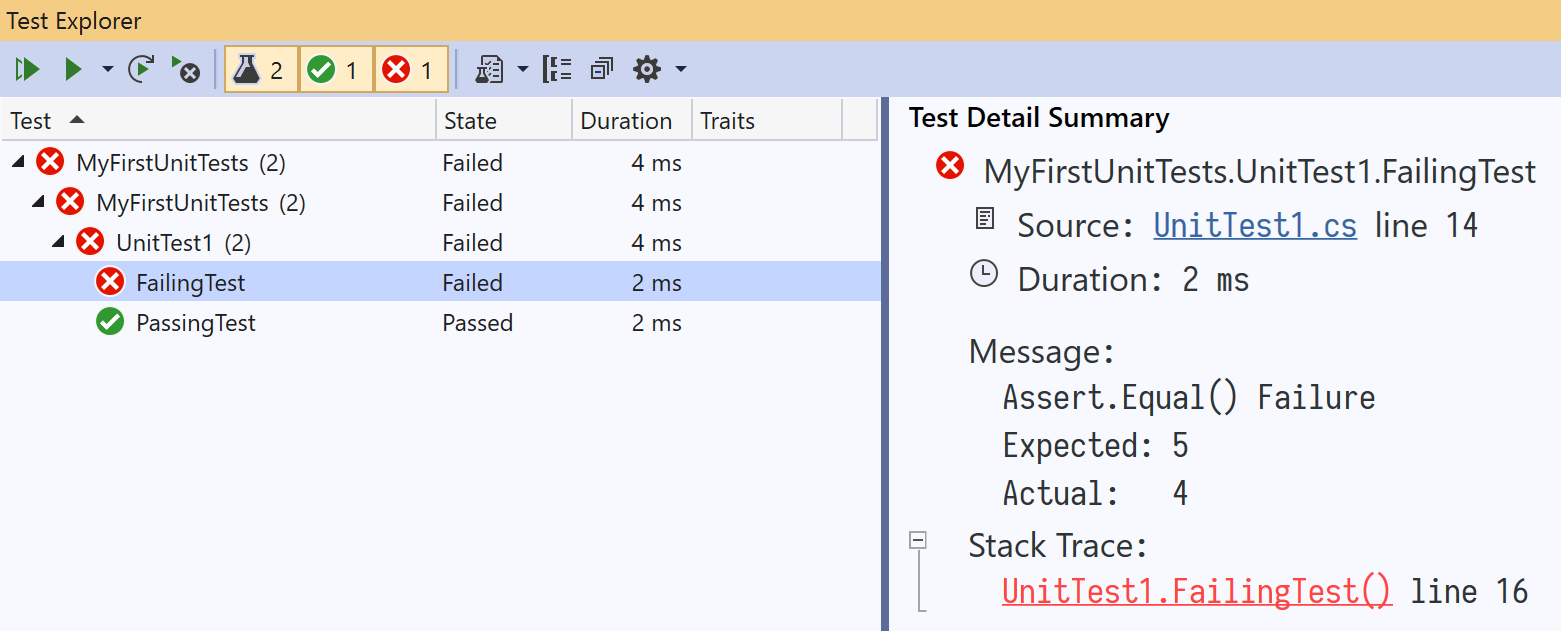Click the Passed state cell

pyautogui.click(x=478, y=323)
